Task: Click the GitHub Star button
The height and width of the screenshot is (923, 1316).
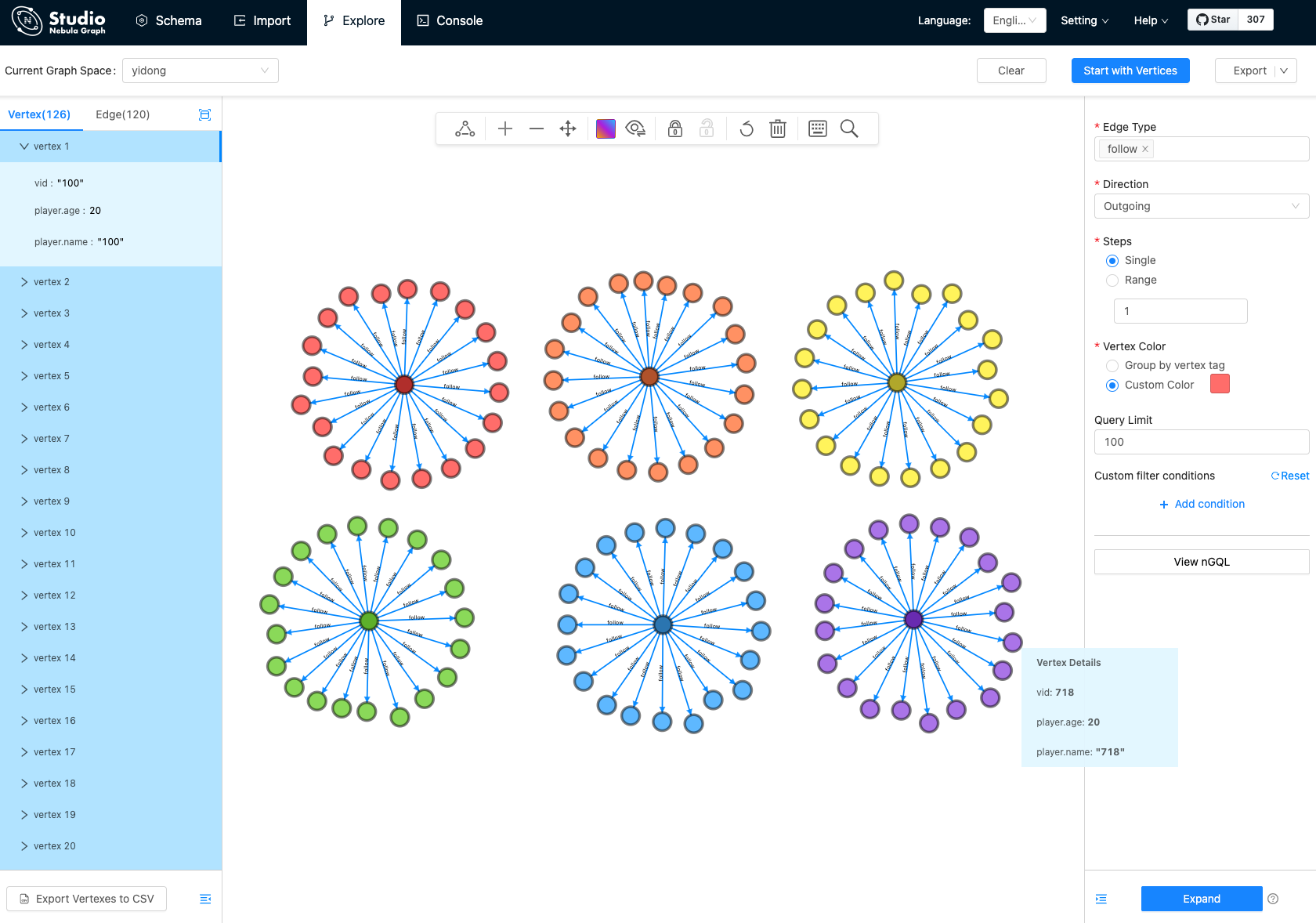Action: coord(1213,20)
